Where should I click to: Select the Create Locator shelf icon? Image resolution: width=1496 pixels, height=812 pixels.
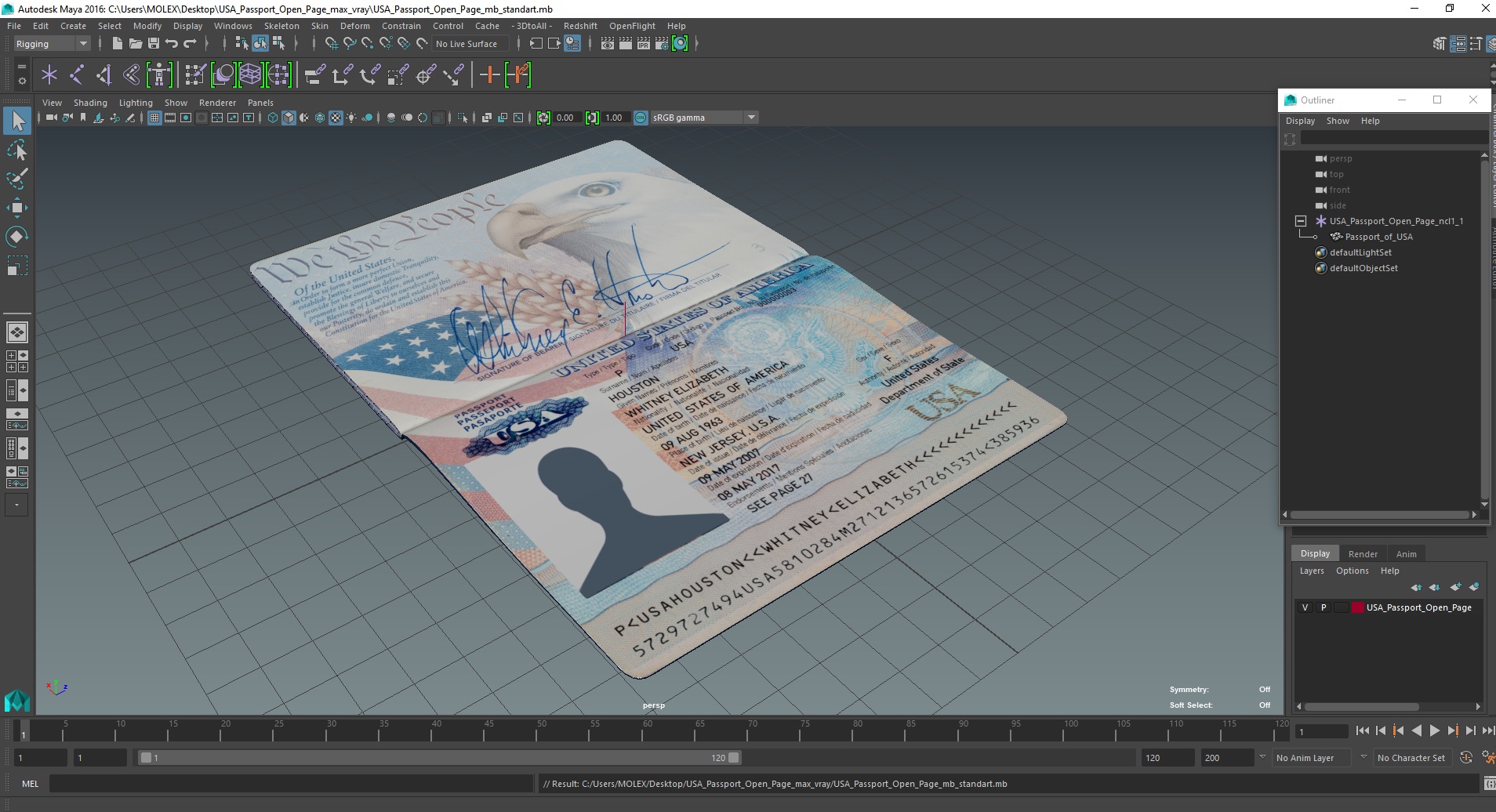(49, 75)
